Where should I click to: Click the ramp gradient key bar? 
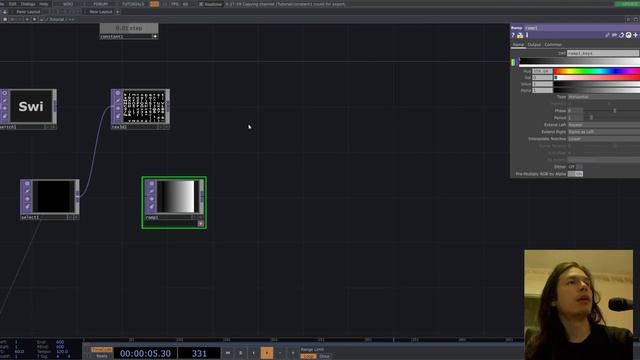pos(579,62)
